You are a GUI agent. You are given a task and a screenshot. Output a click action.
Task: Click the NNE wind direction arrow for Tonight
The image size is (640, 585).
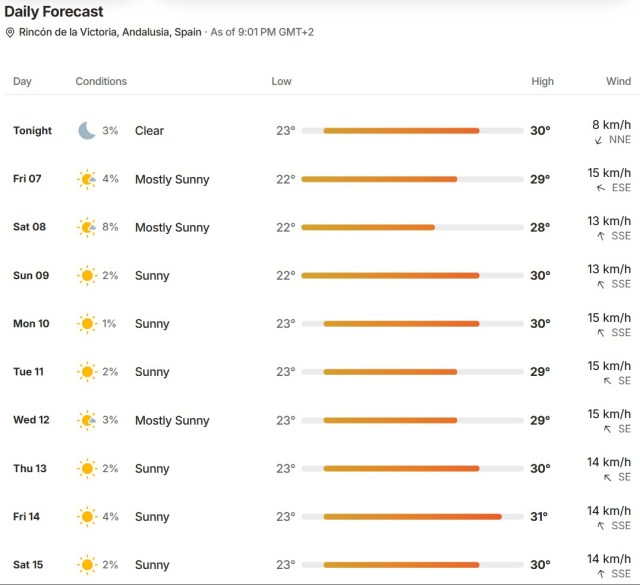click(598, 140)
